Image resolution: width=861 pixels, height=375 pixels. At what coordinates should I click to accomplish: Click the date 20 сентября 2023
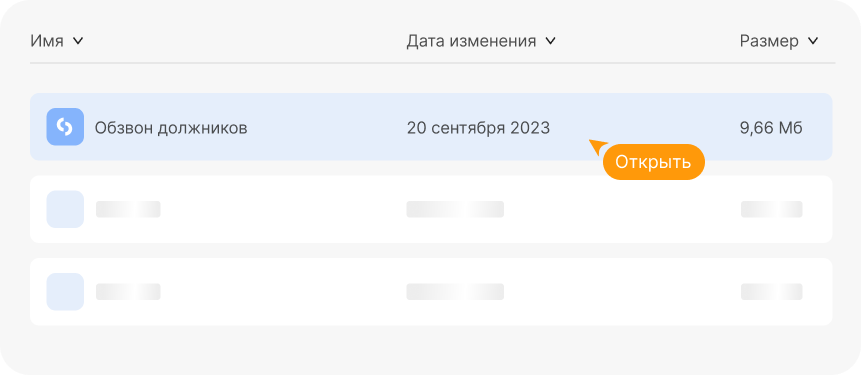click(x=478, y=128)
